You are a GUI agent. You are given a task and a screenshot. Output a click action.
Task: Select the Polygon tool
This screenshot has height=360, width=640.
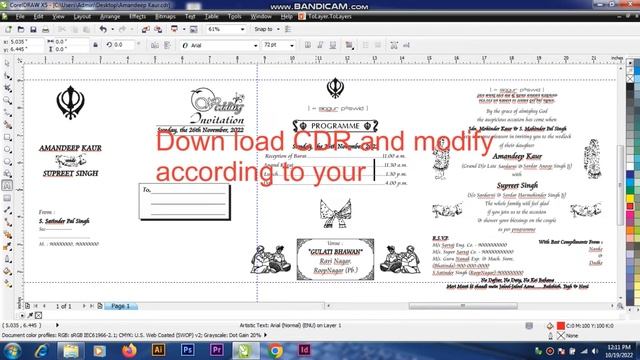(7, 162)
